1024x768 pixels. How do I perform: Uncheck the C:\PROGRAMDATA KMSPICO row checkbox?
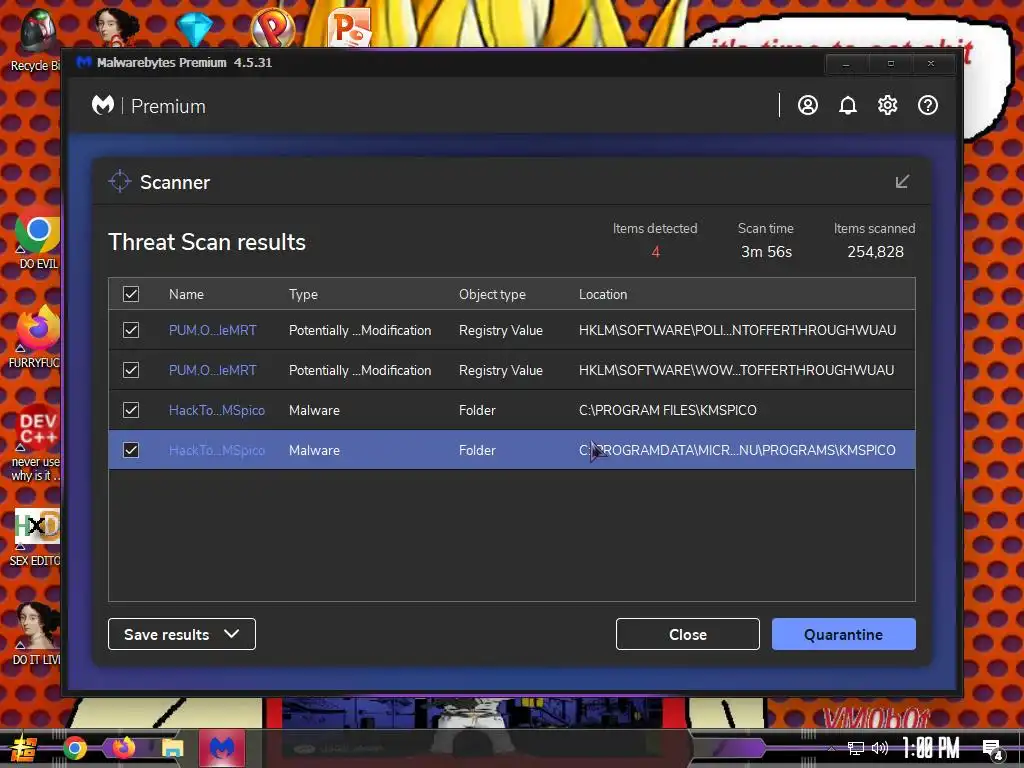tap(131, 450)
